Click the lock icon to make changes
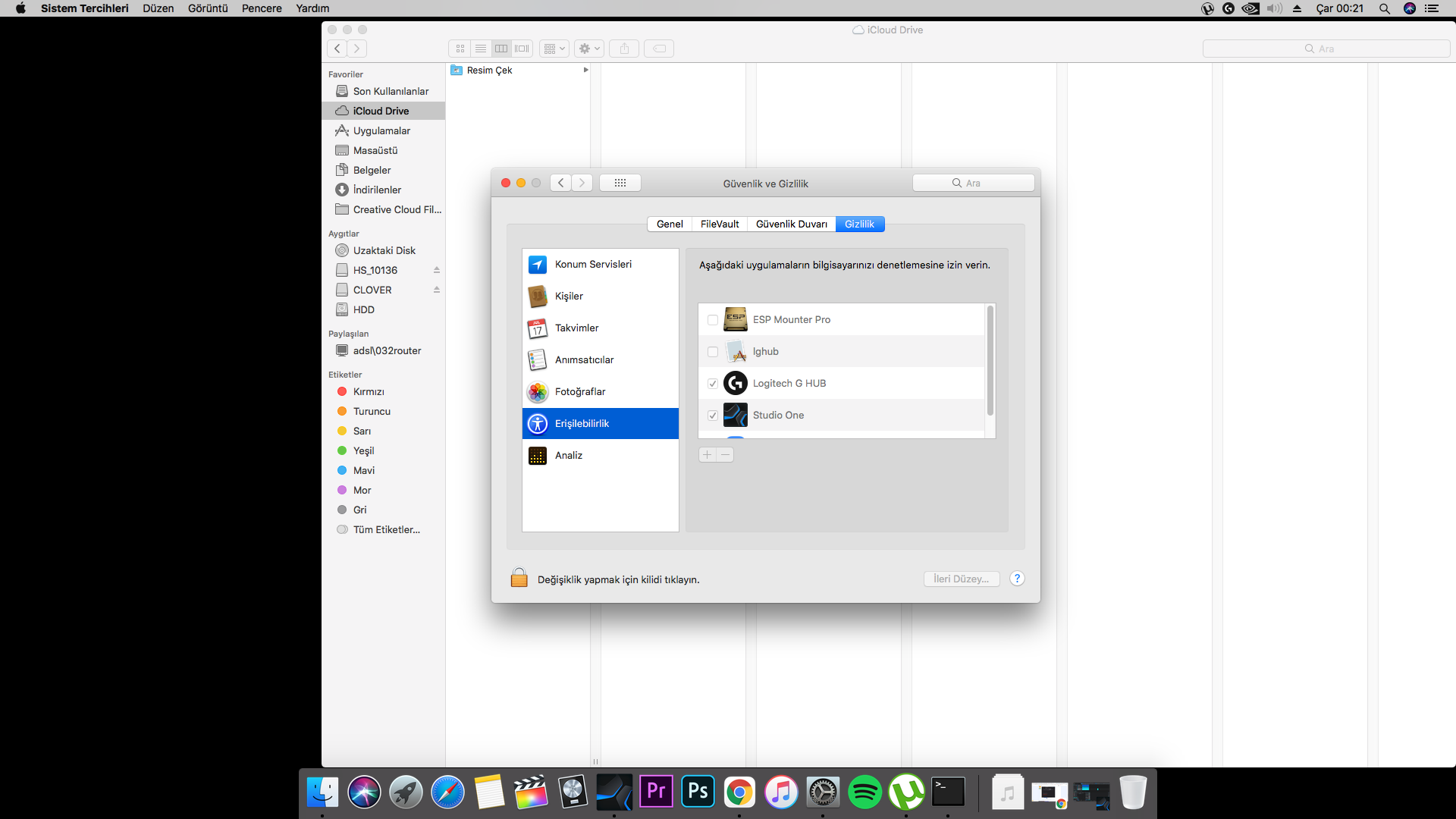The height and width of the screenshot is (819, 1456). (519, 578)
